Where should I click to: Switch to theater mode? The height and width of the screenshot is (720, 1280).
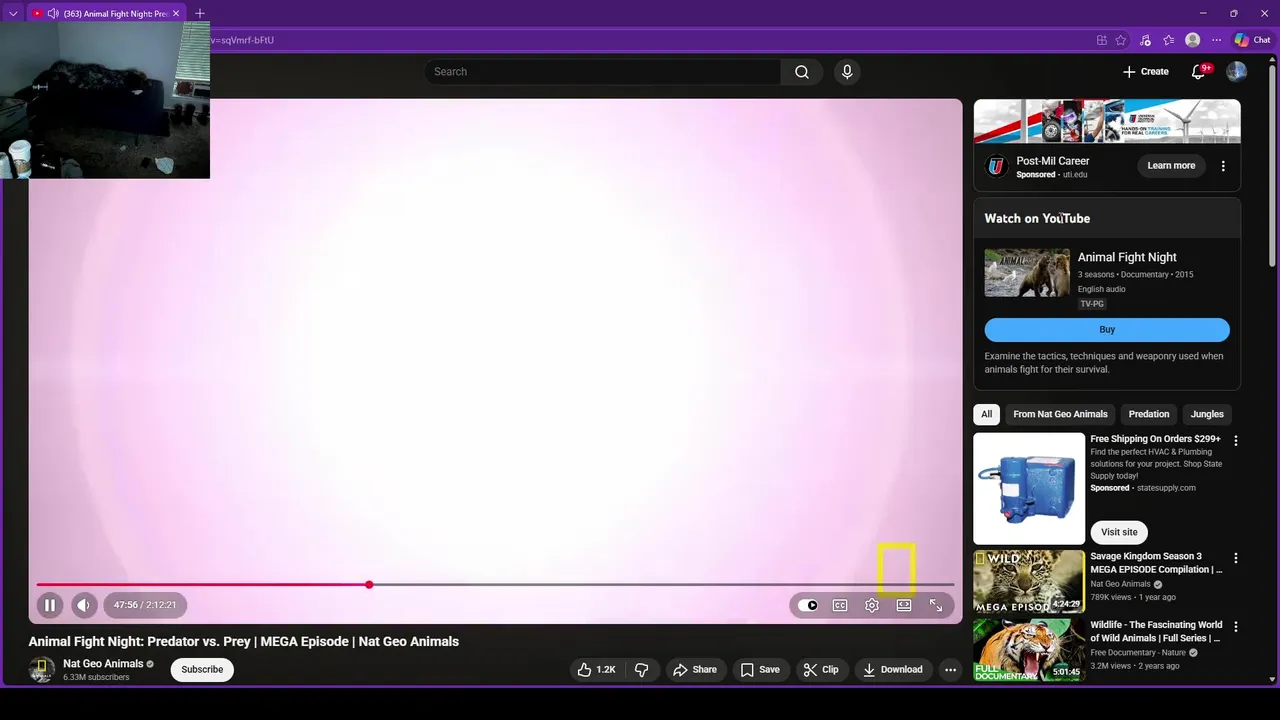click(x=904, y=605)
